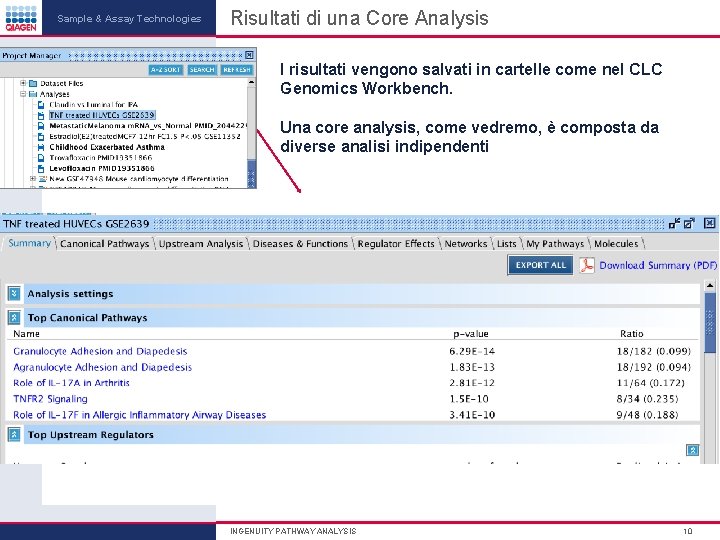Click the Project Manager scrollbar thumb
The width and height of the screenshot is (720, 540).
pyautogui.click(x=251, y=173)
